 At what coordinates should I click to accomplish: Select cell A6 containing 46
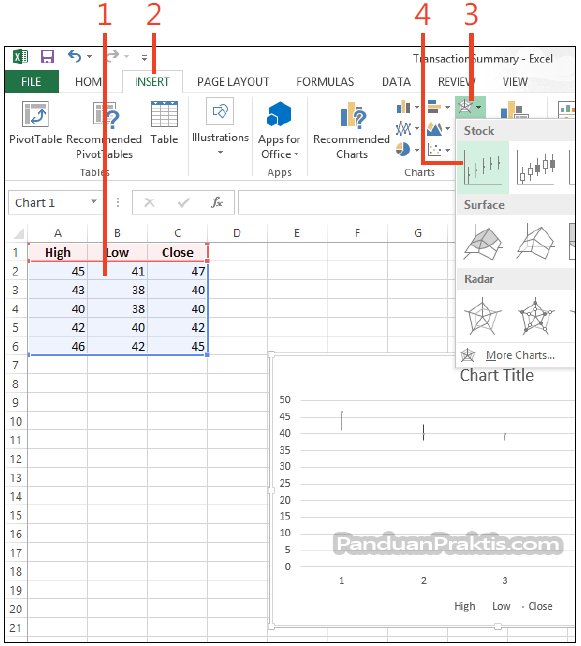coord(58,346)
